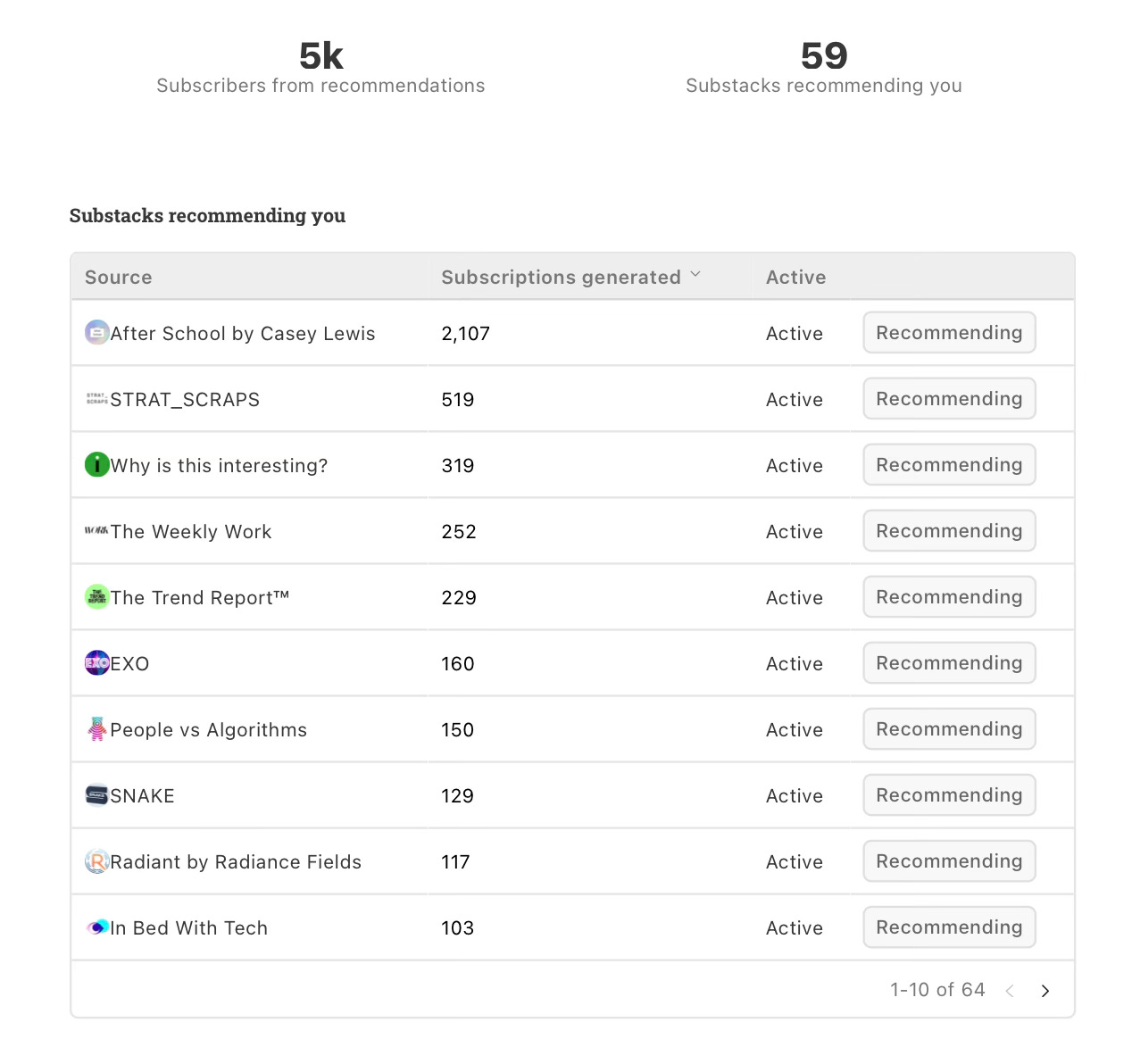Click the 1-10 of 64 pagination text
The width and height of the screenshot is (1132, 1064).
pos(937,990)
